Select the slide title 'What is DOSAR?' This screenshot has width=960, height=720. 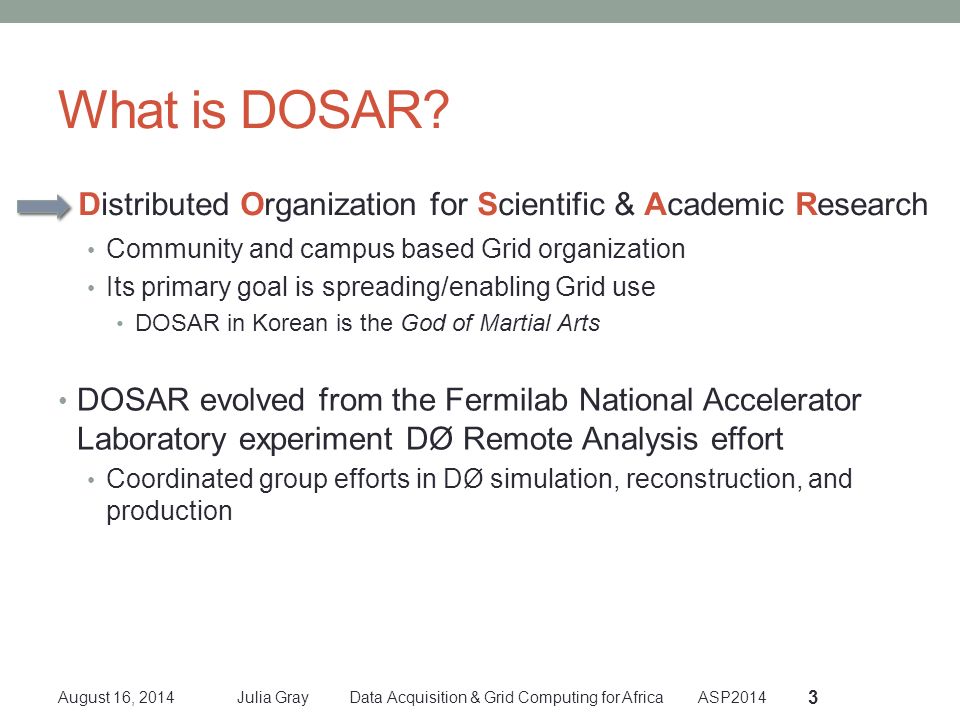[x=253, y=110]
